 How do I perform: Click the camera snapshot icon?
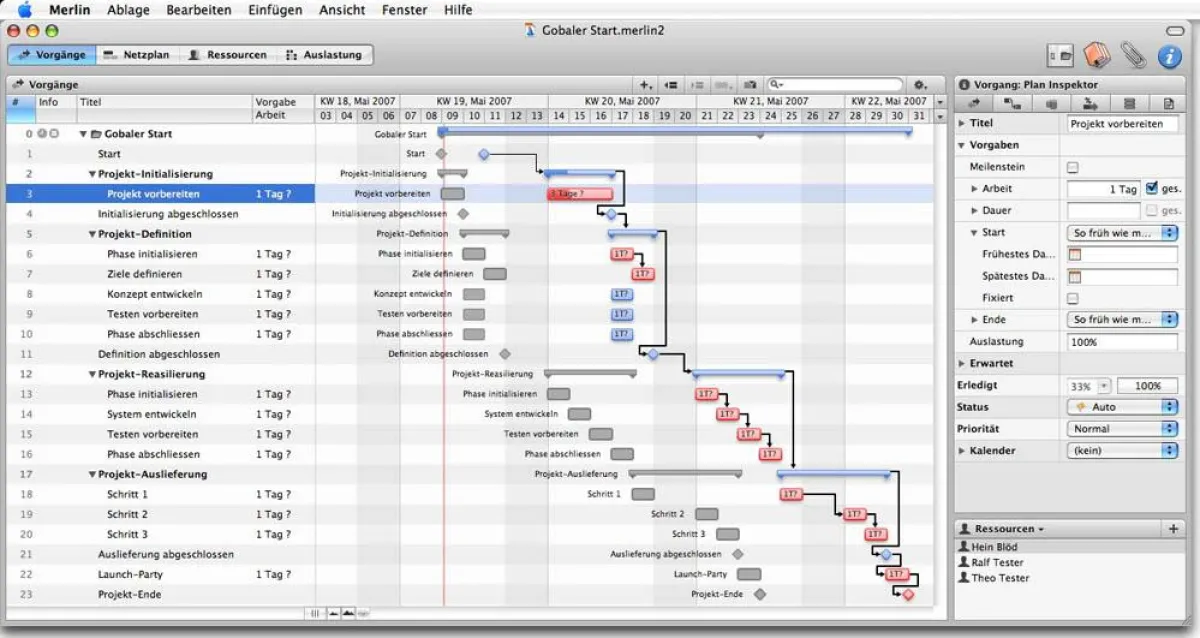pos(750,85)
